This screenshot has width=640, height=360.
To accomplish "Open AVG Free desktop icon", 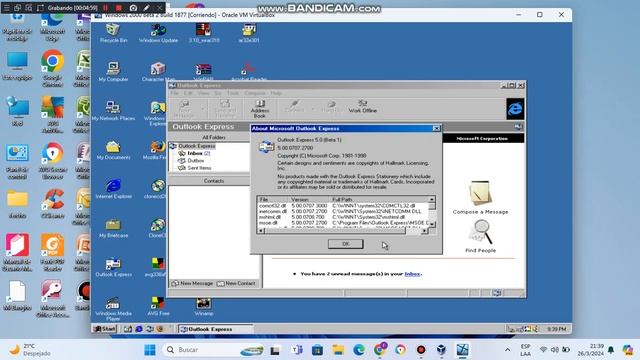I will [158, 306].
